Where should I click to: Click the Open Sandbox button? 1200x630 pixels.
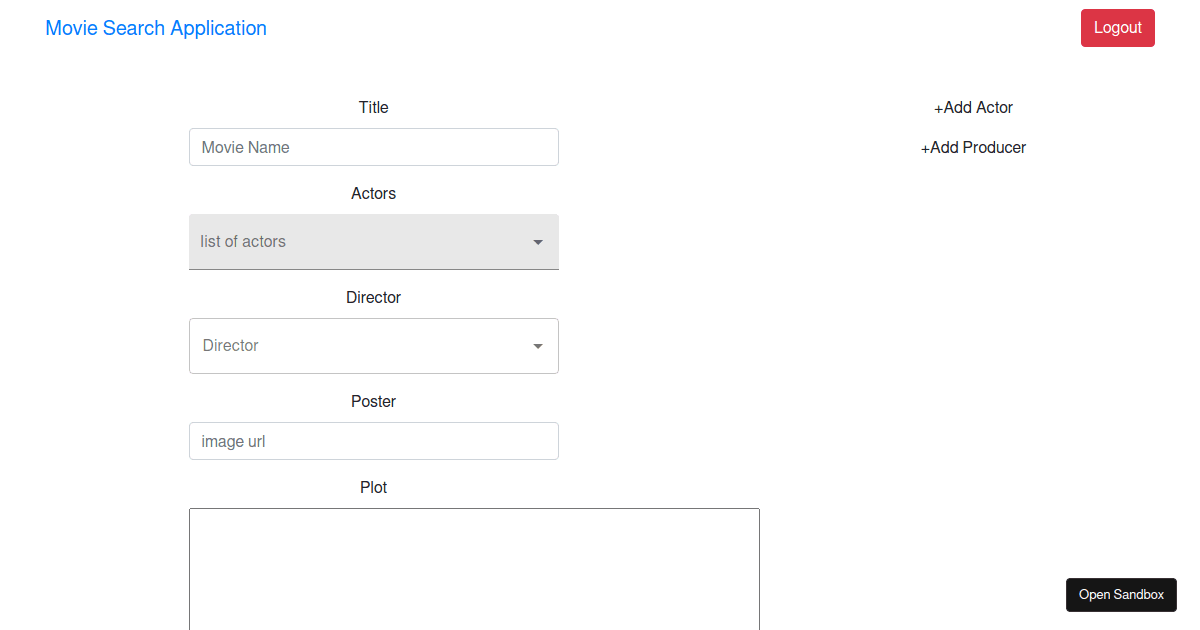(x=1121, y=595)
